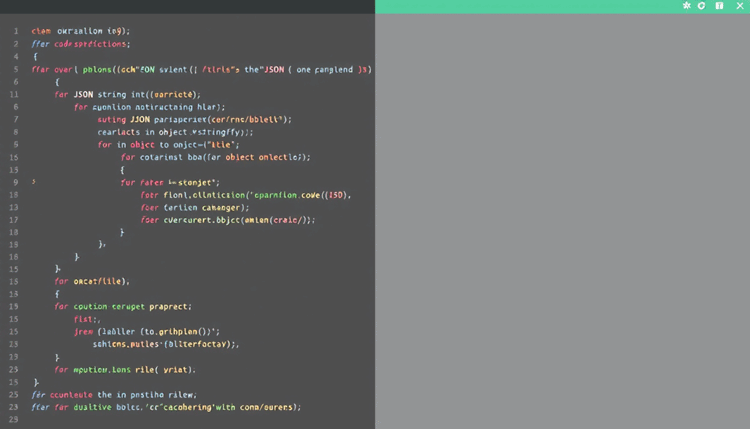Screen dimensions: 750x429
Task: Click line number 1 in the gutter
Action: point(16,31)
